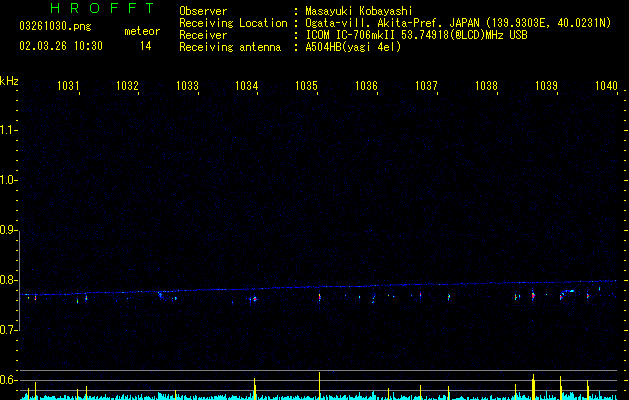Click the tallest yellow spike in the bottom signal graph
This screenshot has width=629, height=400.
[x=320, y=385]
